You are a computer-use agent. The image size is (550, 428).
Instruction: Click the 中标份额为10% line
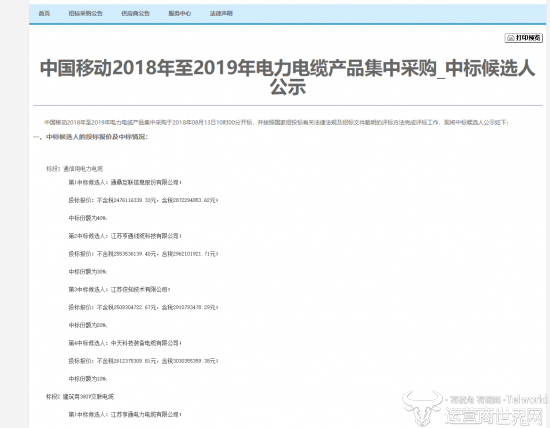88,379
